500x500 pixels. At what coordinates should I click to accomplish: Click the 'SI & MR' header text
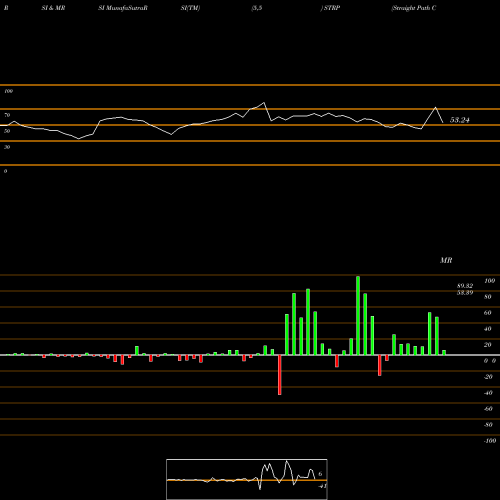(x=53, y=8)
